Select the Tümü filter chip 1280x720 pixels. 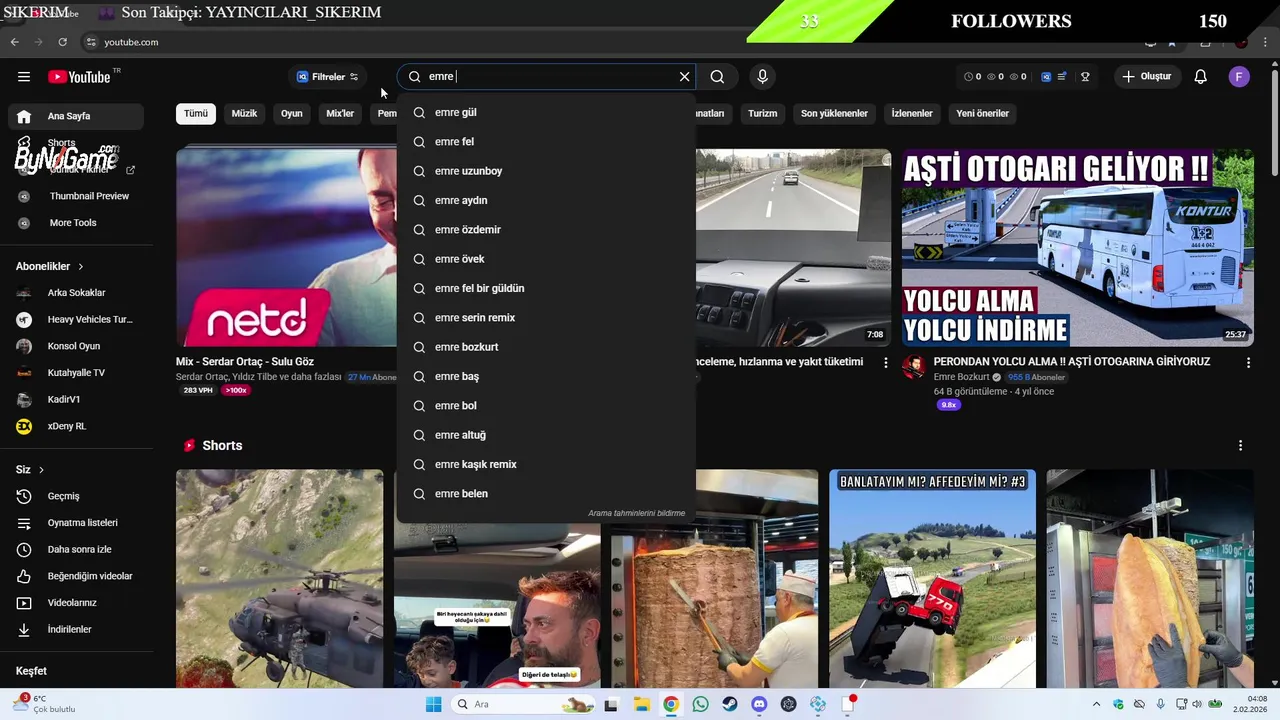tap(196, 113)
